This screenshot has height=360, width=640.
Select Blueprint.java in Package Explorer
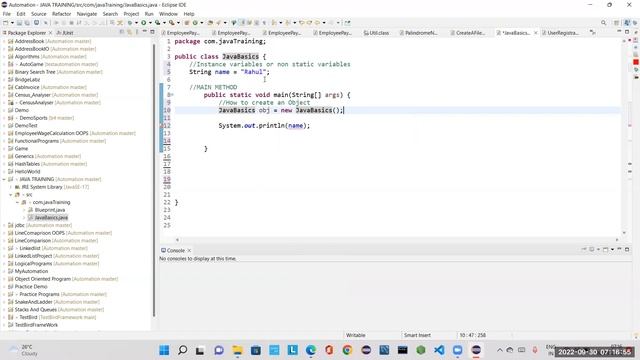click(47, 210)
